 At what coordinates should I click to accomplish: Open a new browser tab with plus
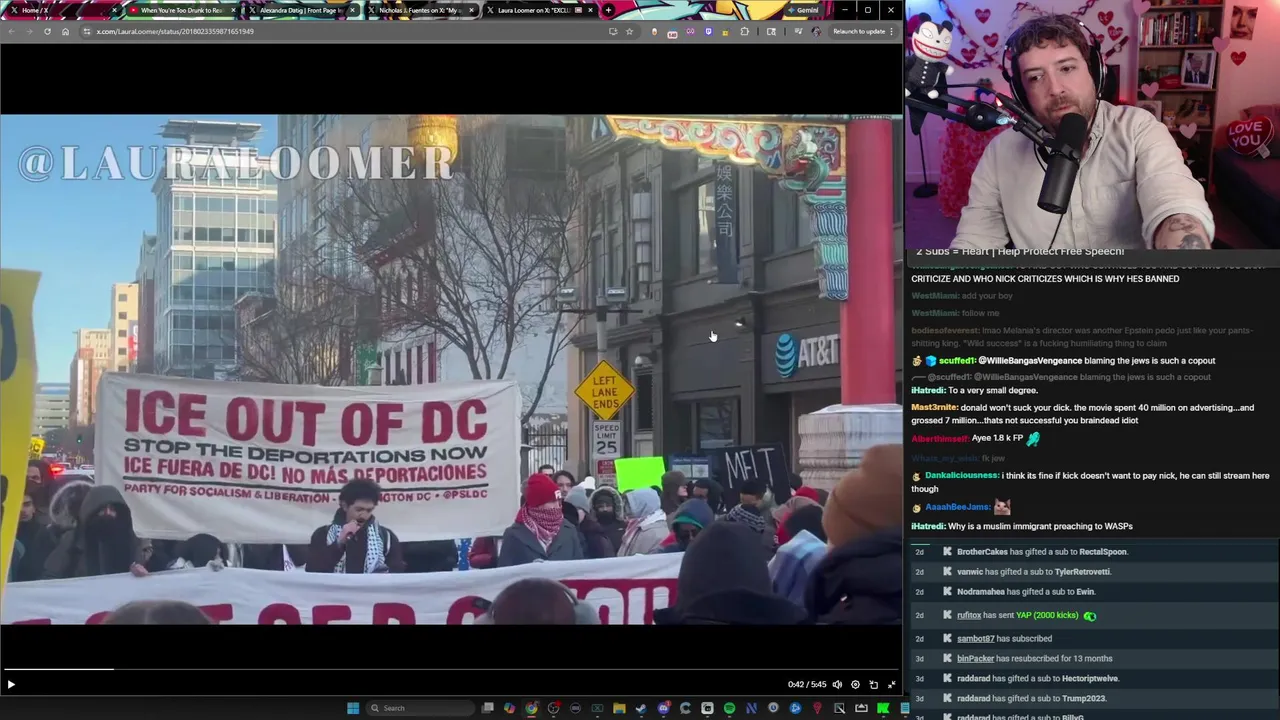point(608,10)
